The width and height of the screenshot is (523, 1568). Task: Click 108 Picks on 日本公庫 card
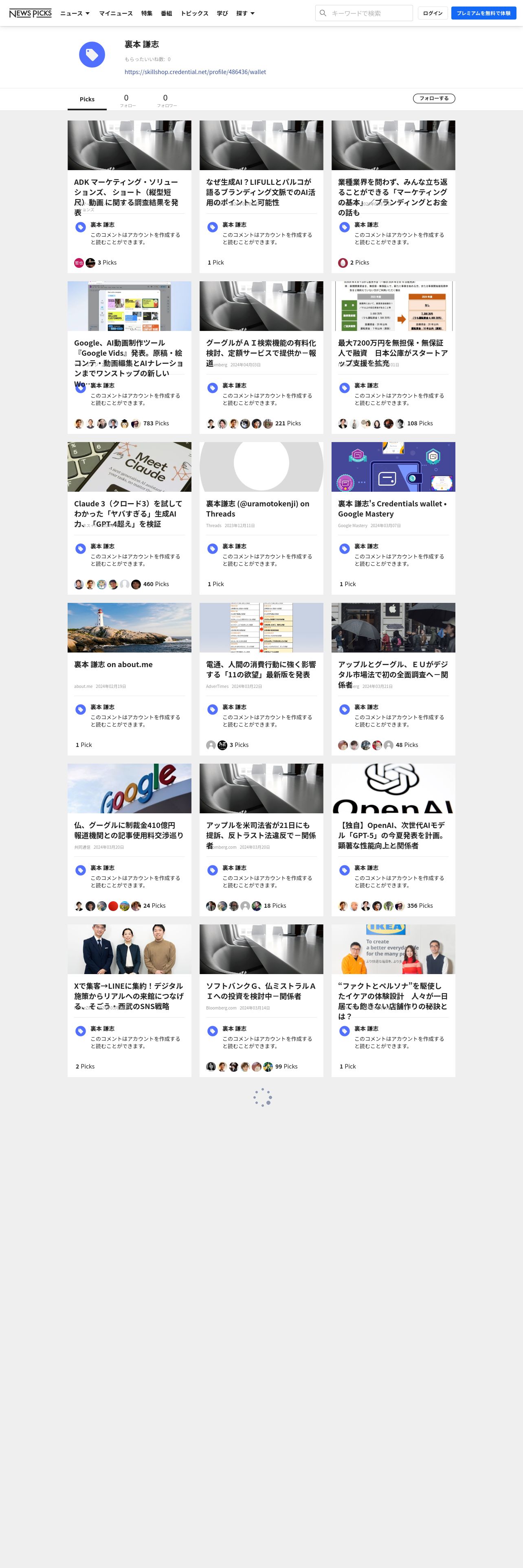[420, 423]
